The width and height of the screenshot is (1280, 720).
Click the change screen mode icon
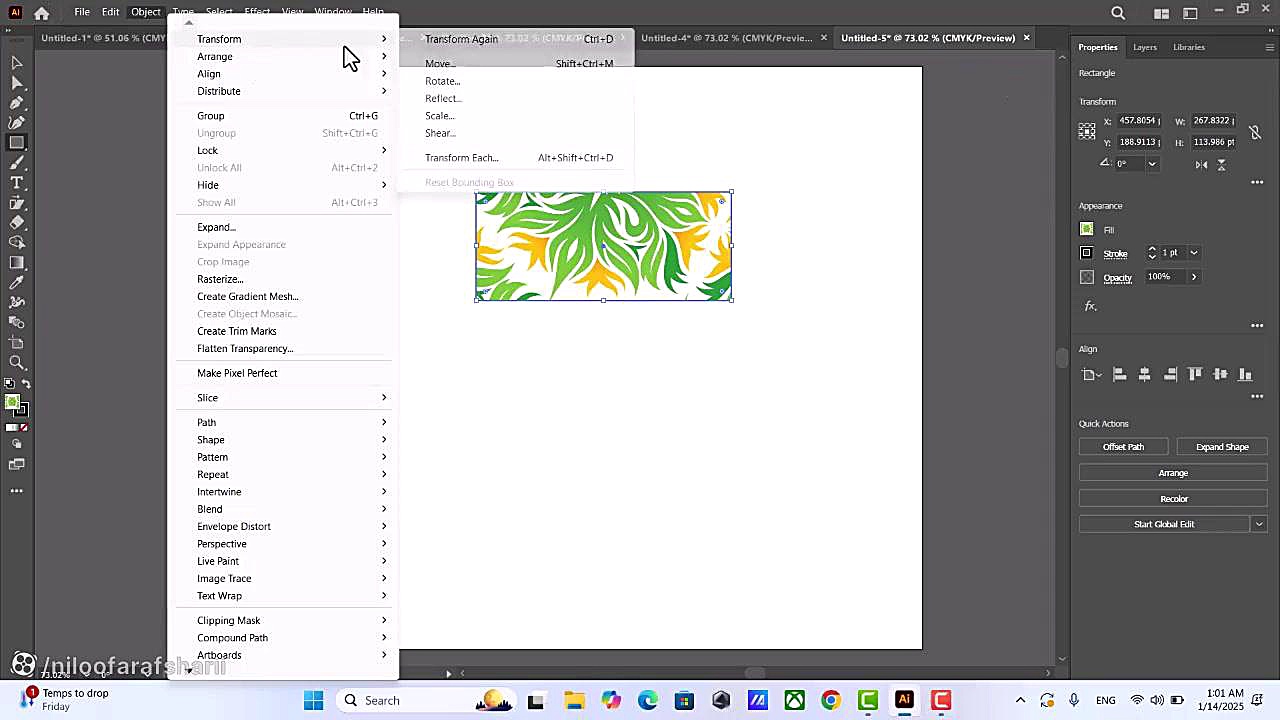coord(17,464)
